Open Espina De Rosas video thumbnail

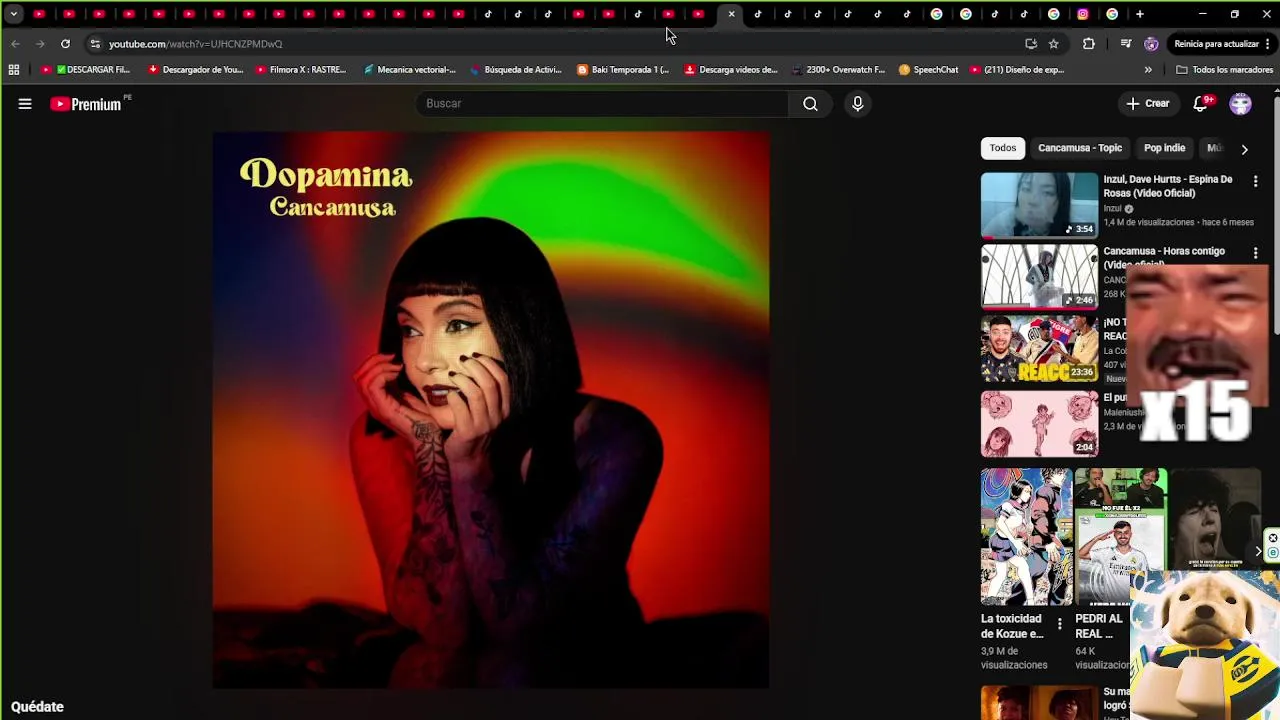click(x=1039, y=205)
